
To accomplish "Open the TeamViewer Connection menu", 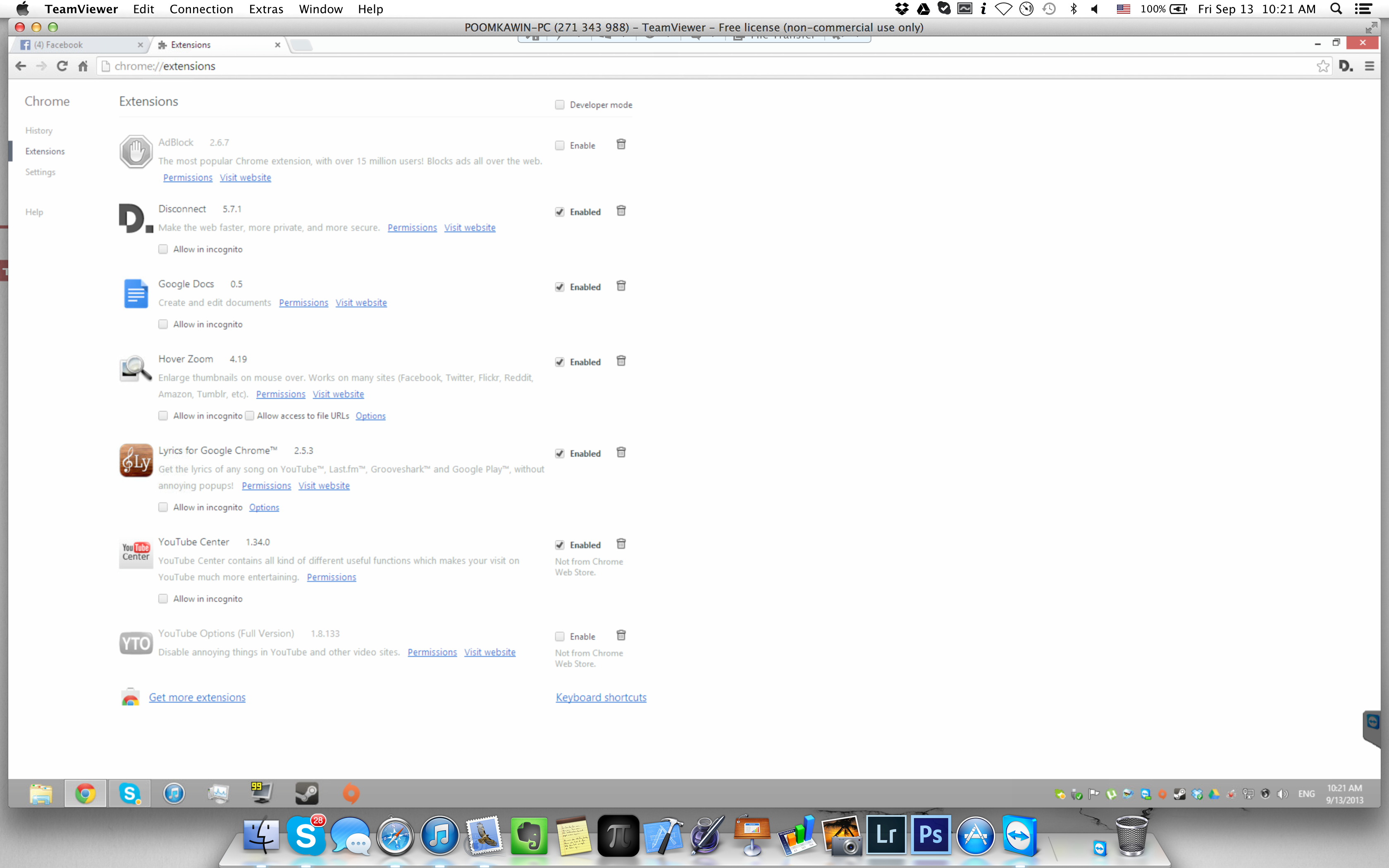I will 201,9.
